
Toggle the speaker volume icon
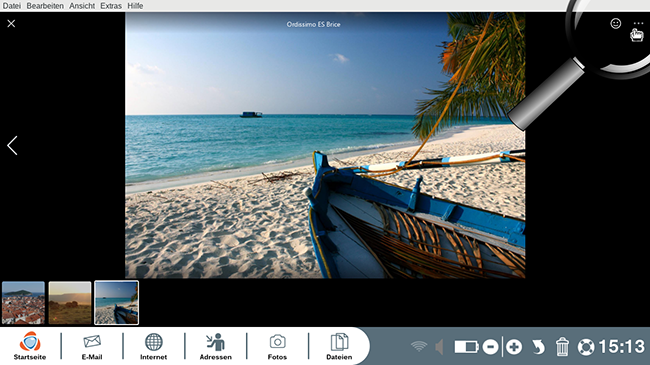pyautogui.click(x=439, y=347)
